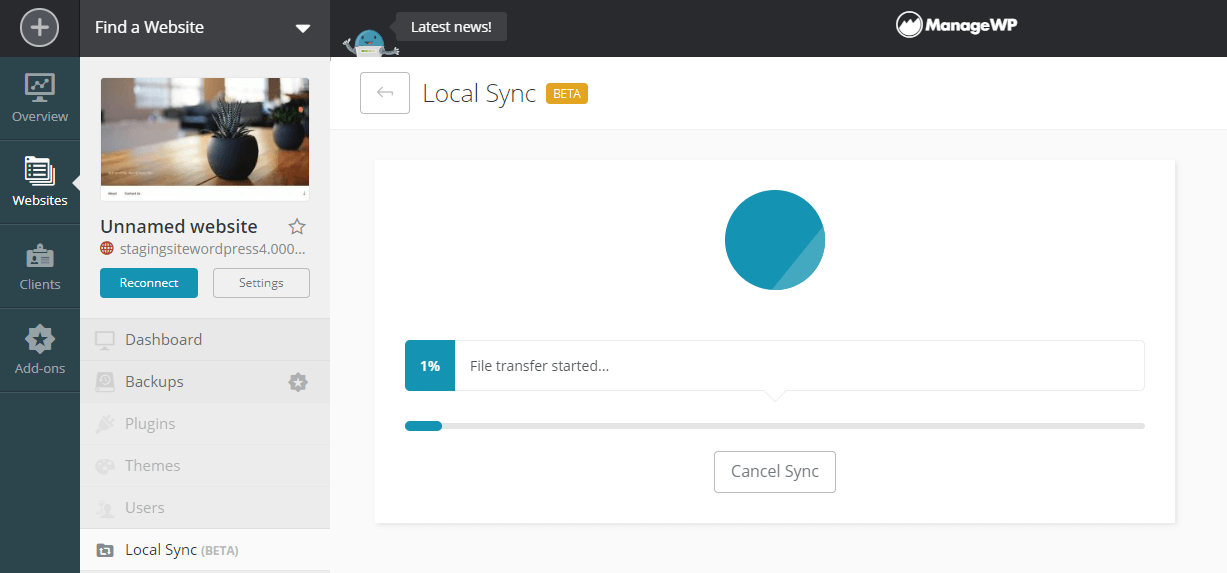Image resolution: width=1227 pixels, height=573 pixels.
Task: Click the add website plus icon
Action: (x=39, y=28)
